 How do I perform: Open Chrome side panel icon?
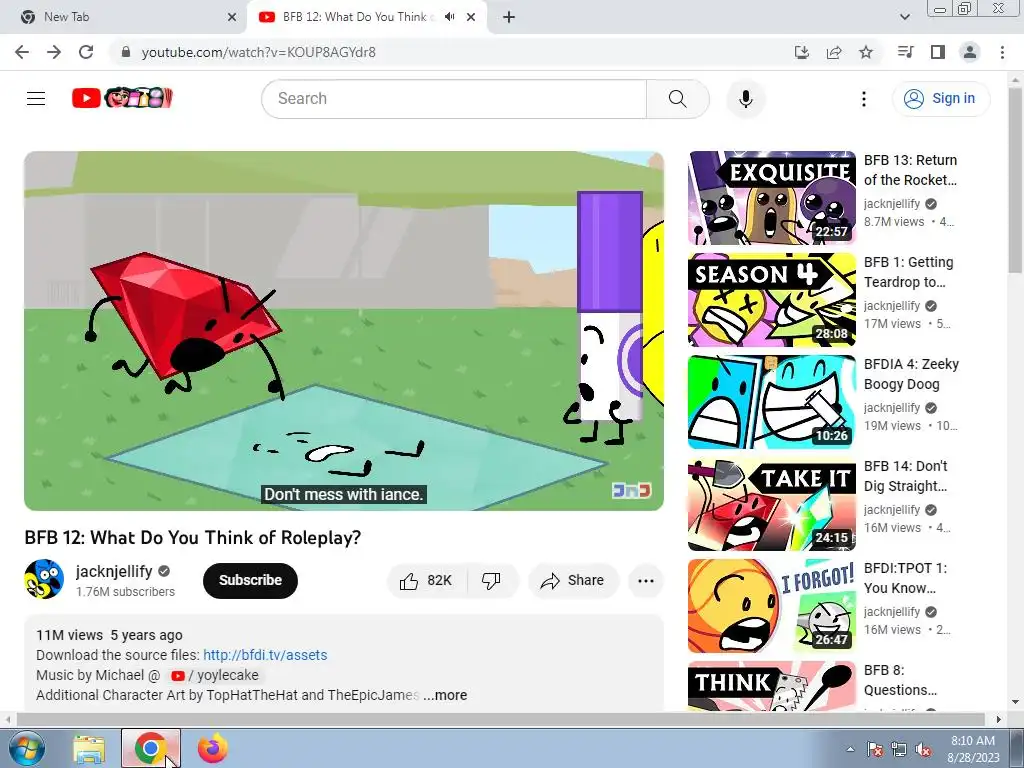pyautogui.click(x=938, y=52)
